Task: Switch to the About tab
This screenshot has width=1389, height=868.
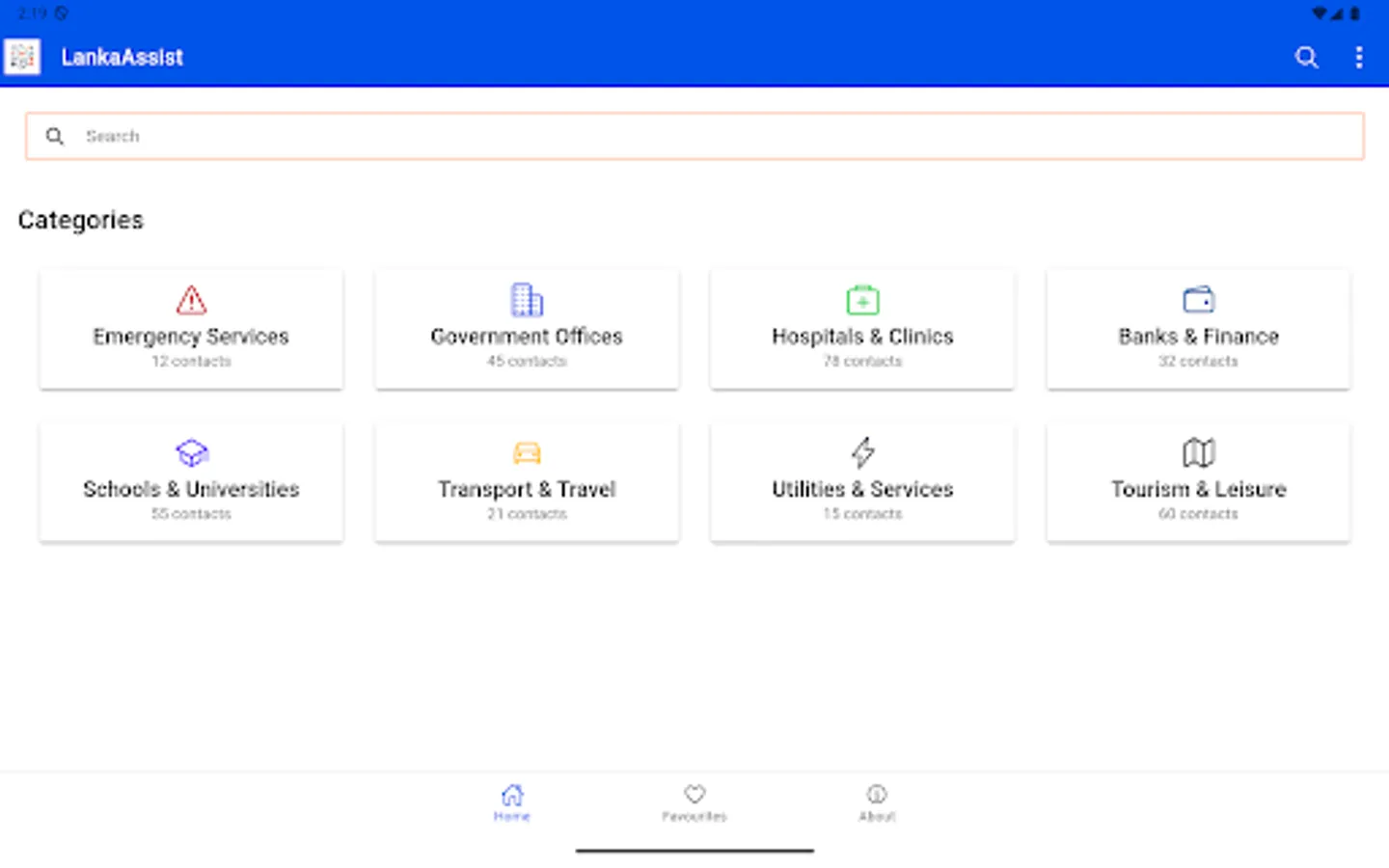Action: click(877, 802)
